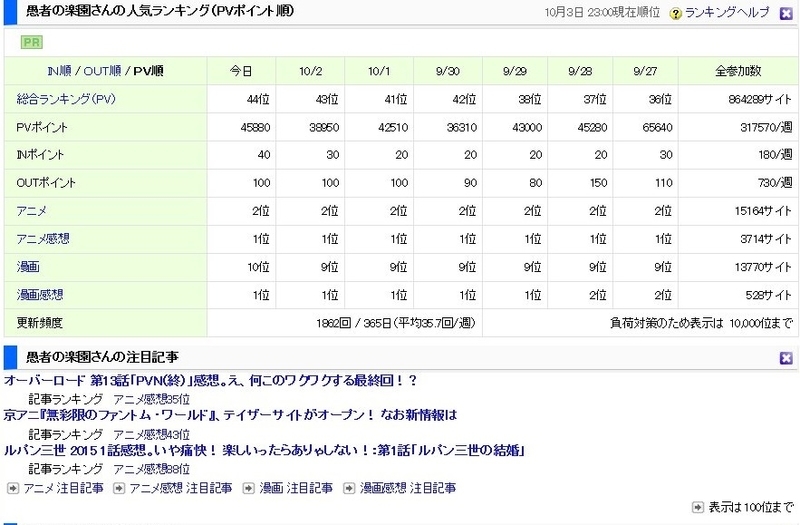The image size is (800, 525).
Task: Click today's 漫画 rank 10位
Action: (259, 267)
